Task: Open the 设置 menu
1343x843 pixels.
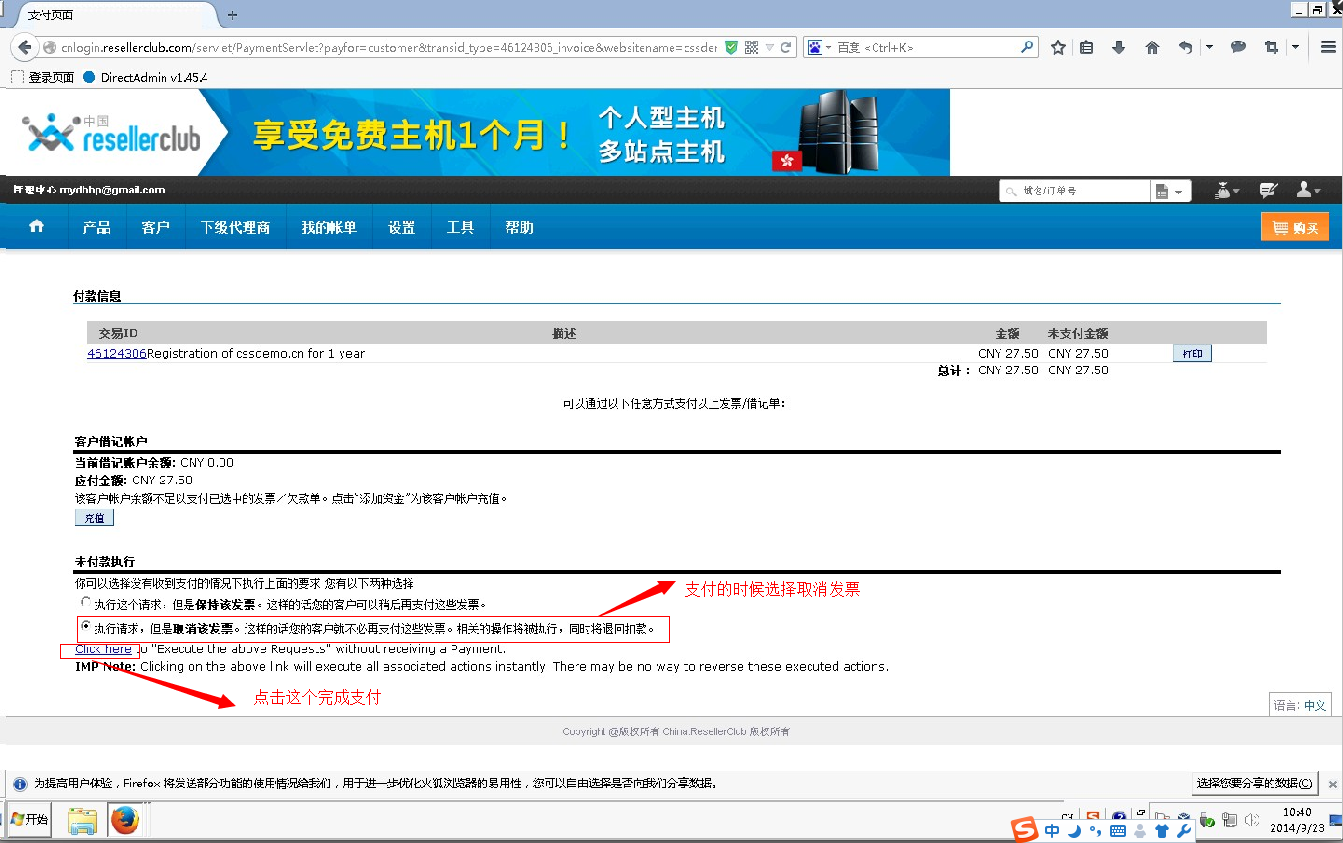Action: (401, 227)
